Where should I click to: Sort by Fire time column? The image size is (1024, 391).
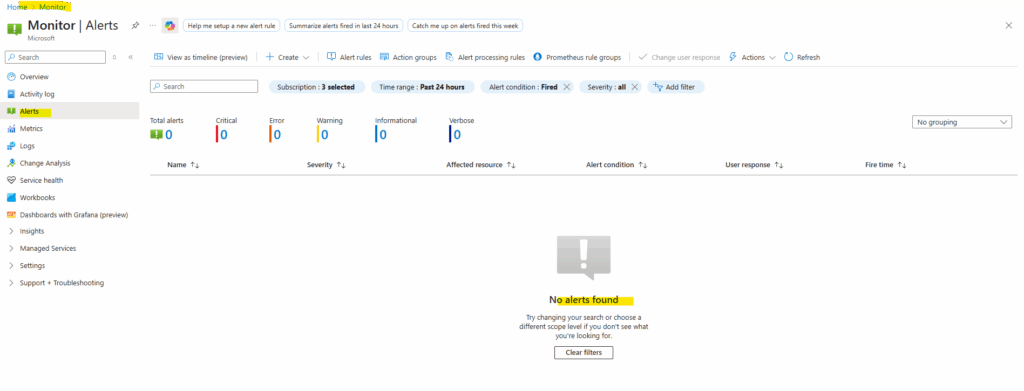tap(886, 165)
